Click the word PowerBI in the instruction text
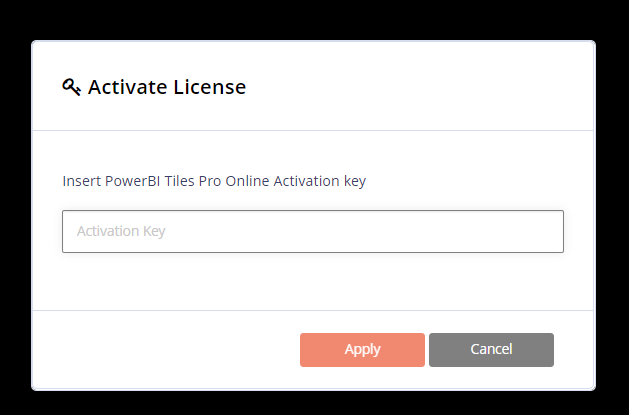The width and height of the screenshot is (629, 415). [134, 181]
